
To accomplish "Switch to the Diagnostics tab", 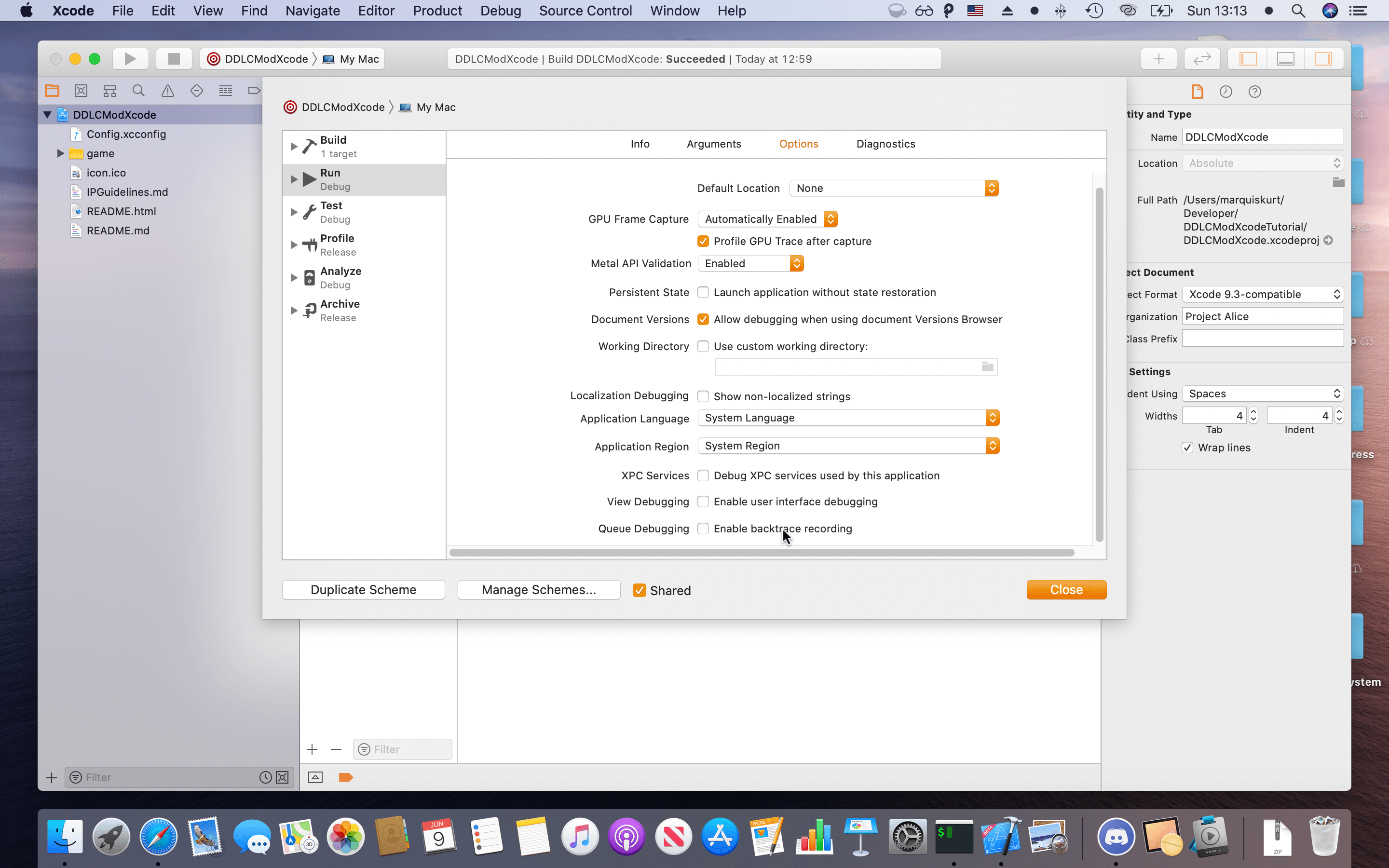I will (885, 144).
